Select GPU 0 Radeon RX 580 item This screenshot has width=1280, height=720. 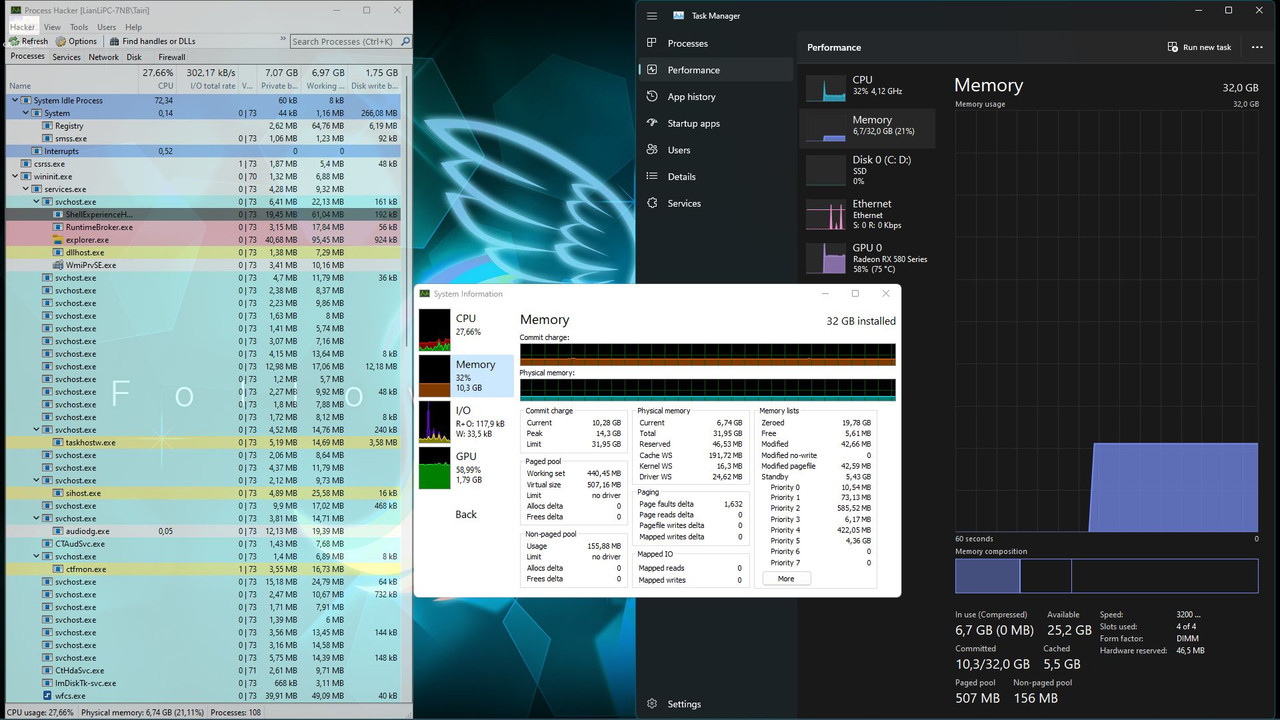(868, 258)
